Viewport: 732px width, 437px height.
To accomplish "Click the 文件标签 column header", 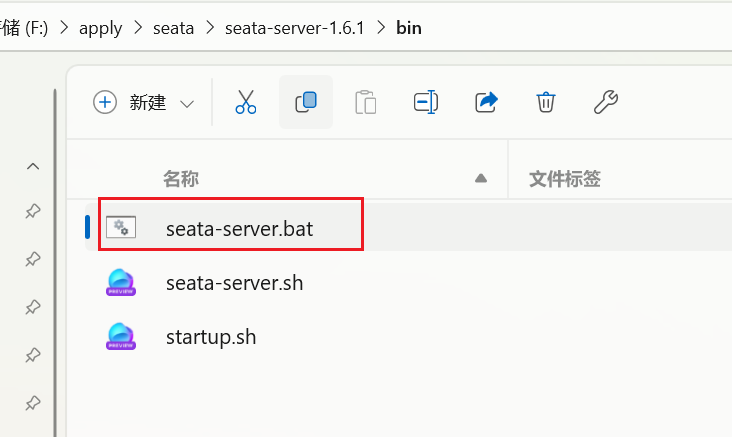I will tap(565, 179).
